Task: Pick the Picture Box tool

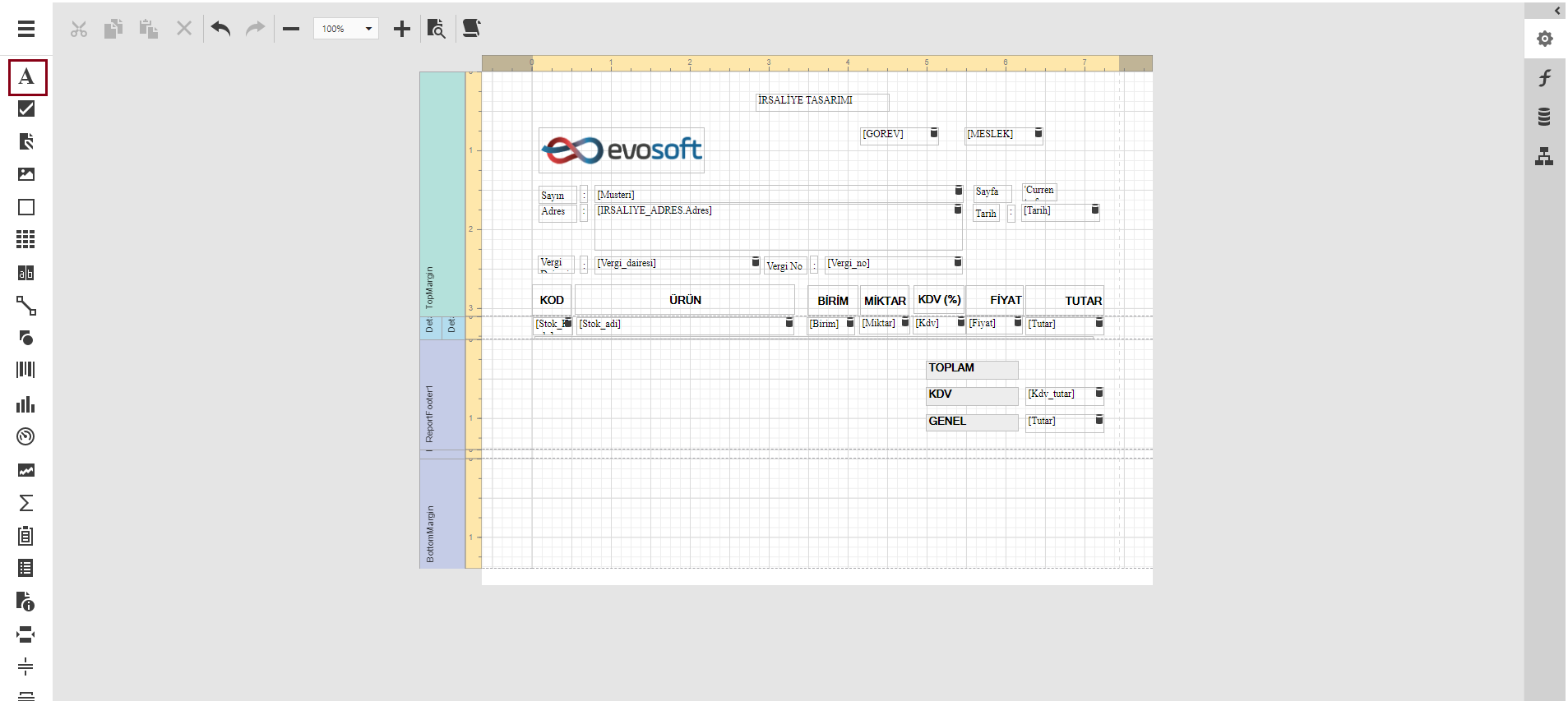Action: click(x=26, y=174)
